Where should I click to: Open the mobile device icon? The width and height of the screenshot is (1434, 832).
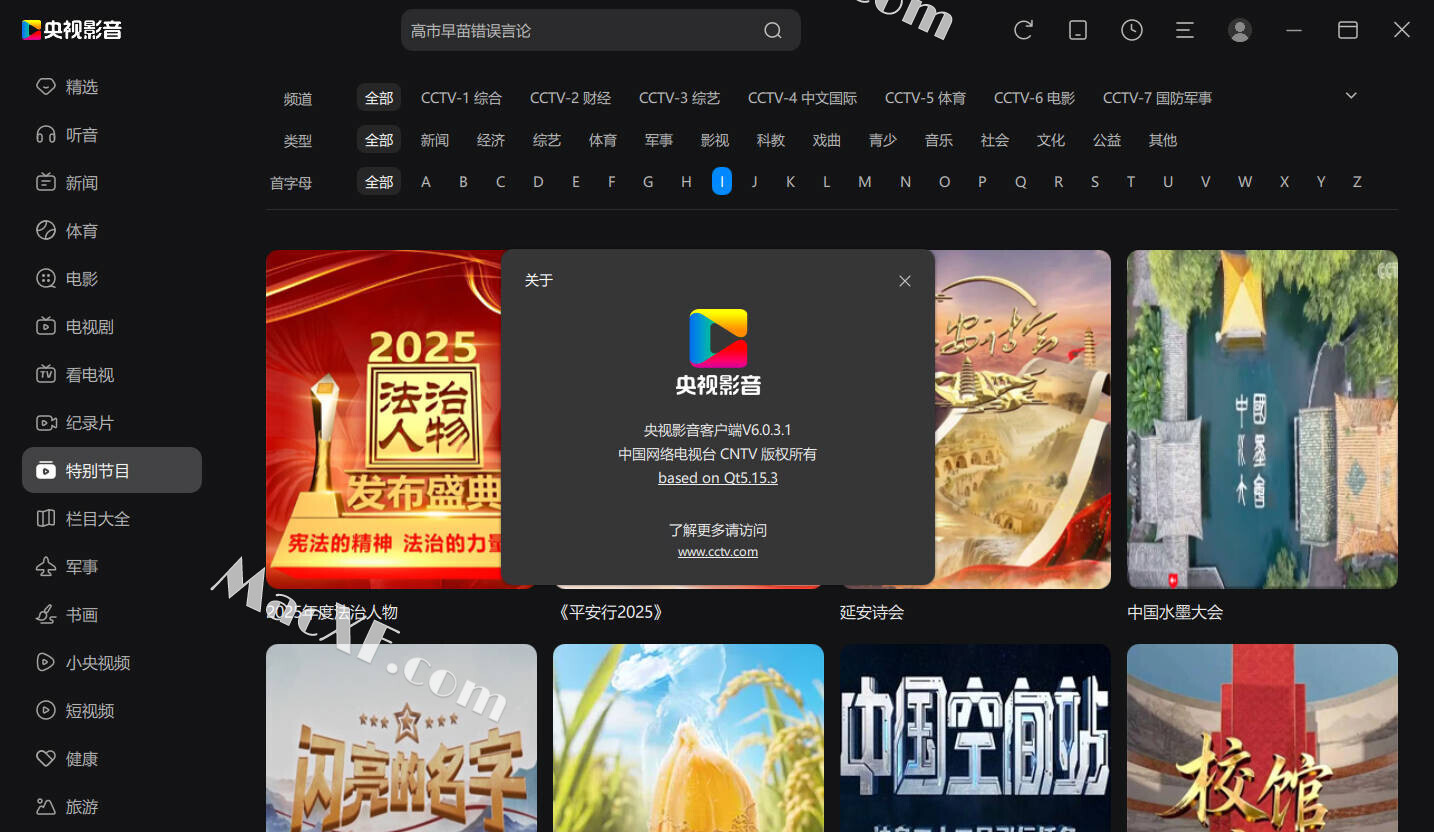pyautogui.click(x=1078, y=30)
